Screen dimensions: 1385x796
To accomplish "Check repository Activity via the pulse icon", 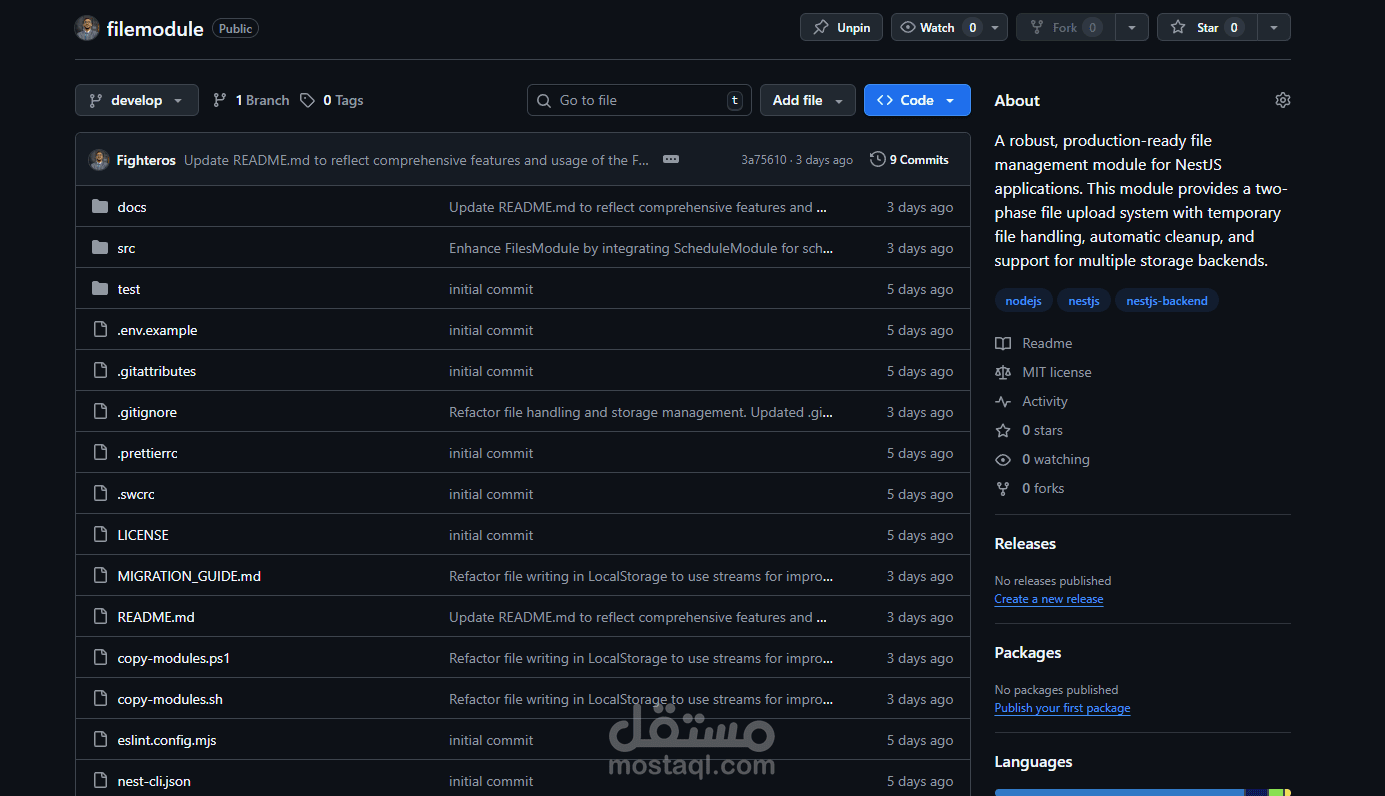I will (x=1003, y=401).
